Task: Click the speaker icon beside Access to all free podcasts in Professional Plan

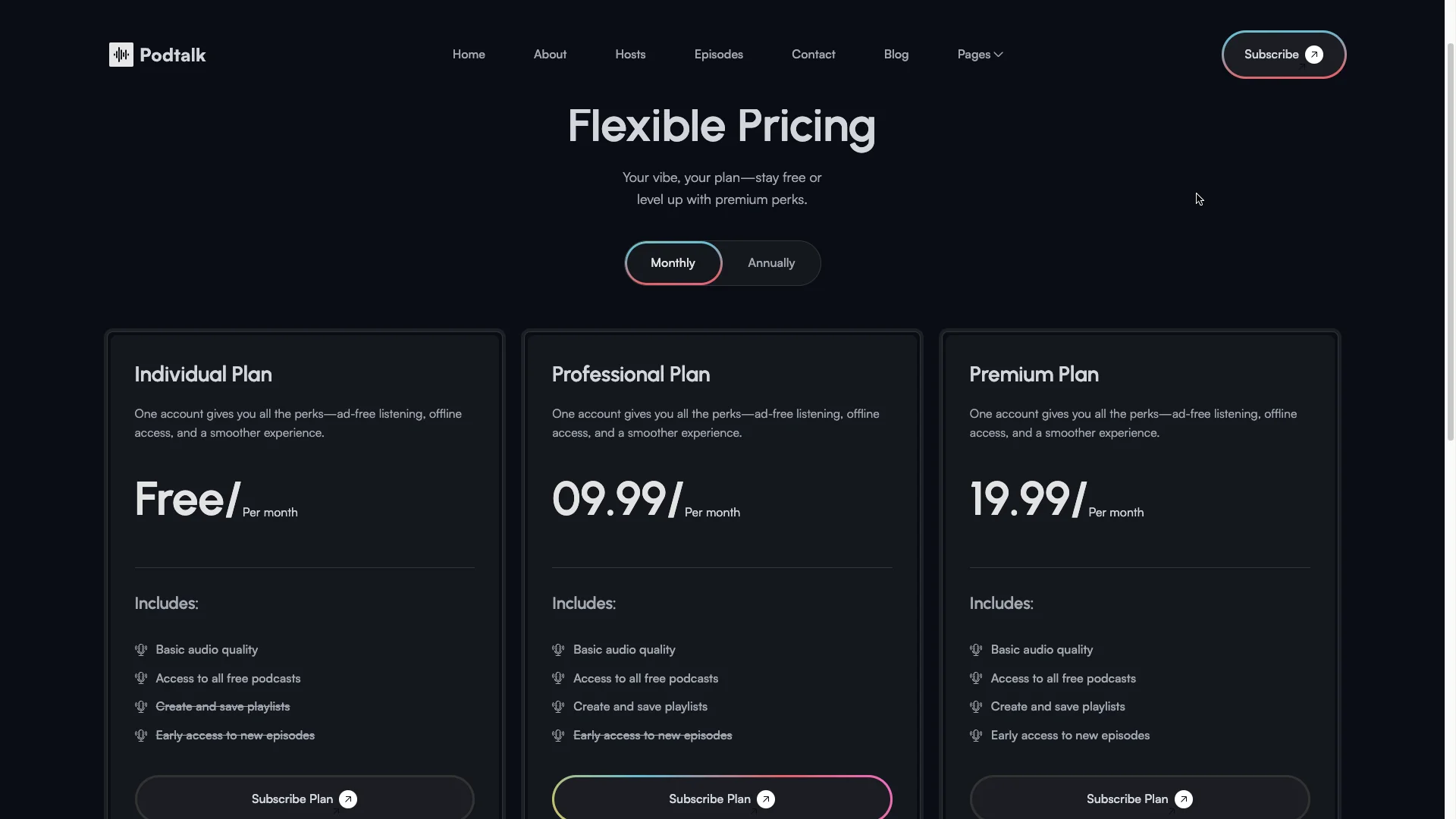Action: 559,678
